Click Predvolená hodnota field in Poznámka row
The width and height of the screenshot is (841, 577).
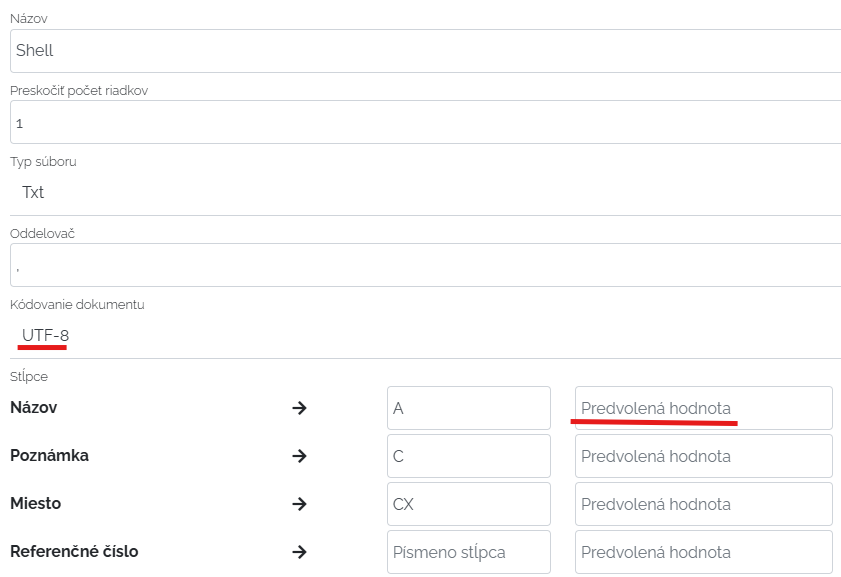coord(703,456)
